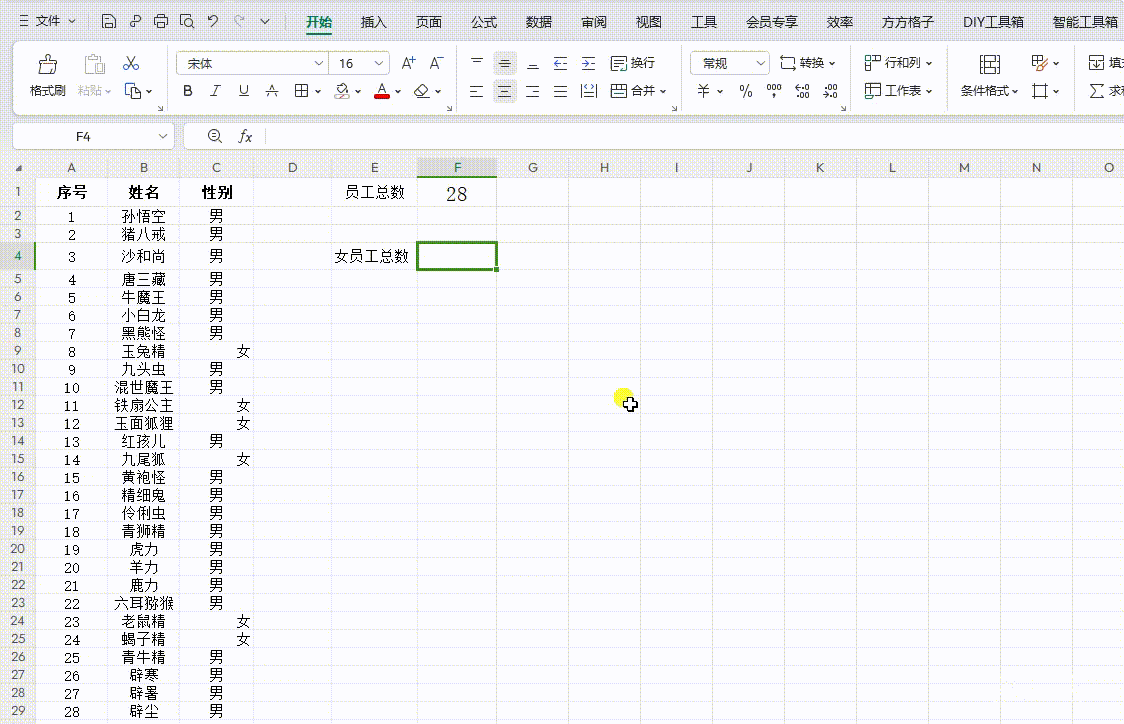Align text to top

tap(477, 63)
